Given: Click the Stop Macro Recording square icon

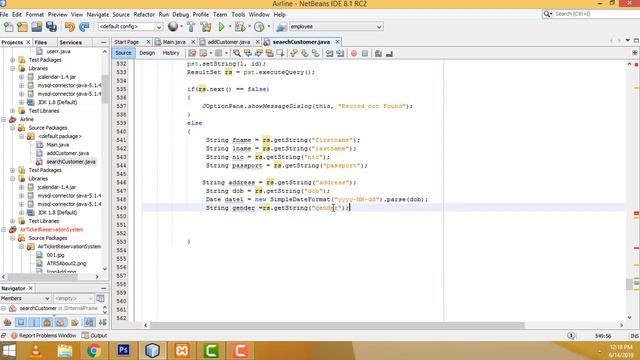Looking at the screenshot, I should pos(365,53).
